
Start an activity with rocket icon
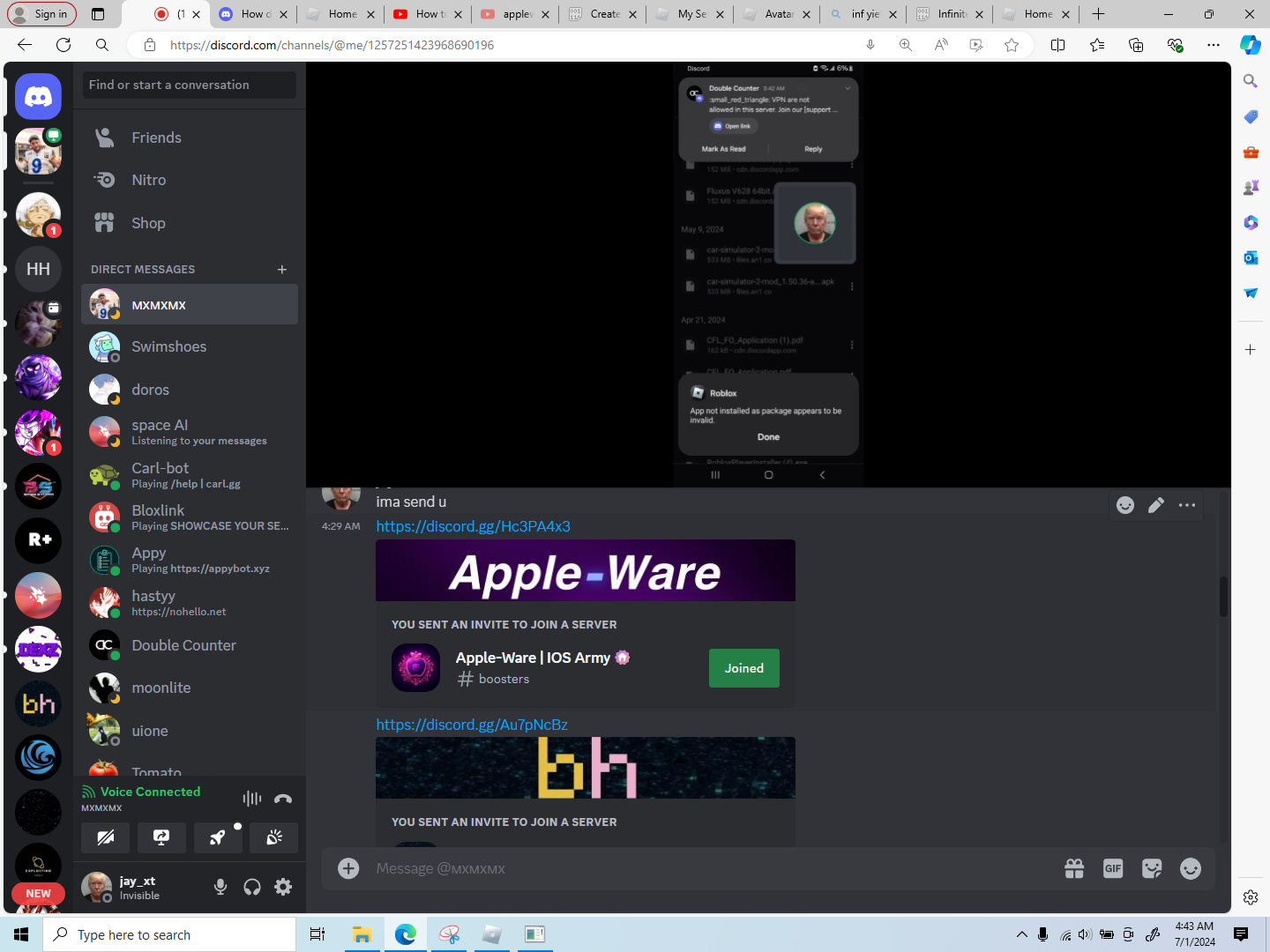218,837
